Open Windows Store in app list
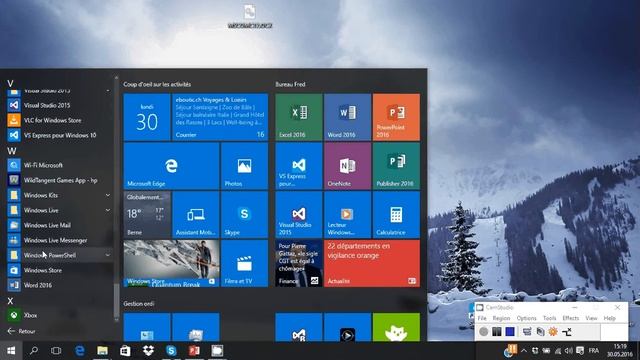Screen dimensions: 640x360 (59, 270)
